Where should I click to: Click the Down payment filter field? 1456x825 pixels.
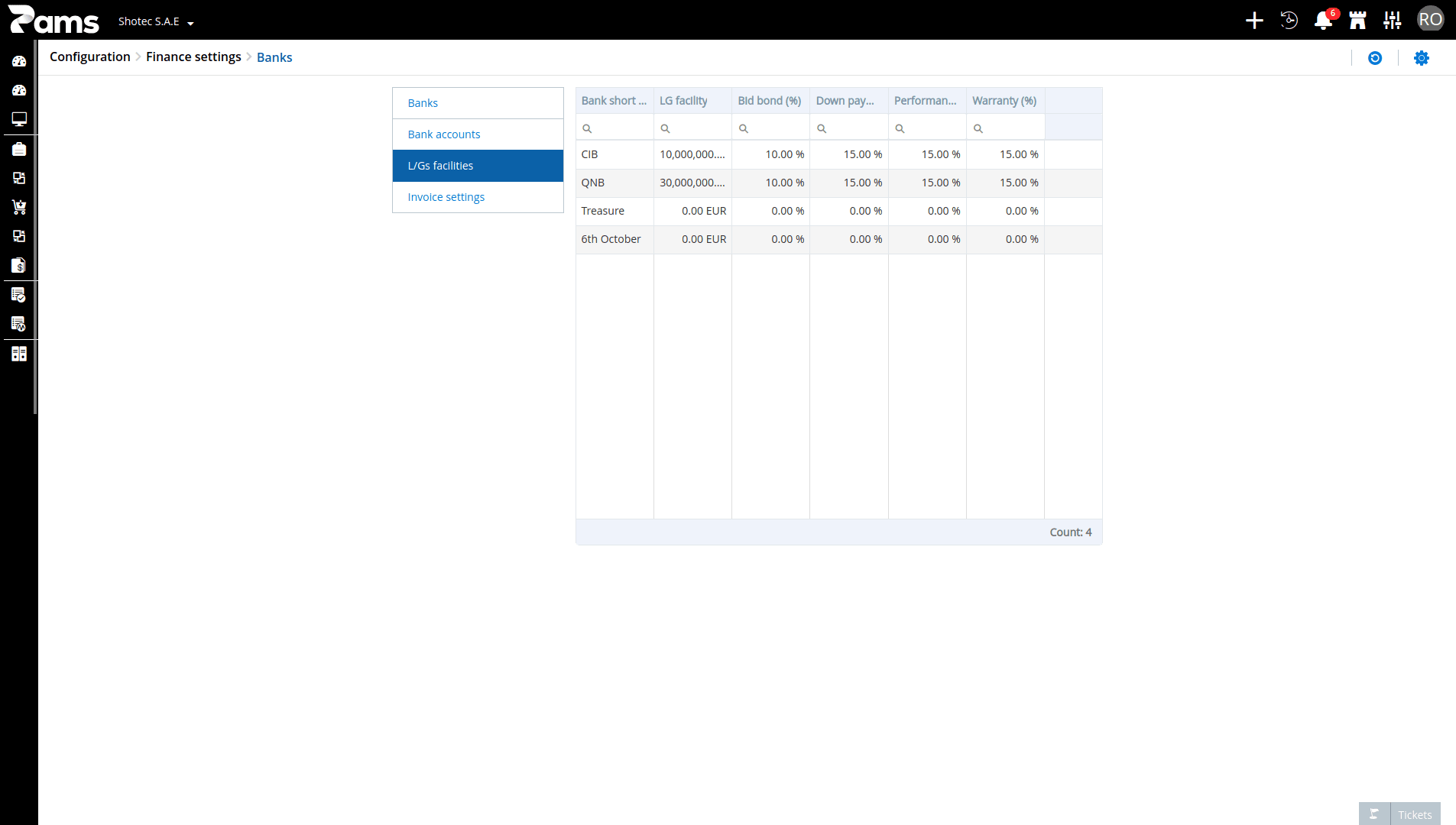coord(849,128)
